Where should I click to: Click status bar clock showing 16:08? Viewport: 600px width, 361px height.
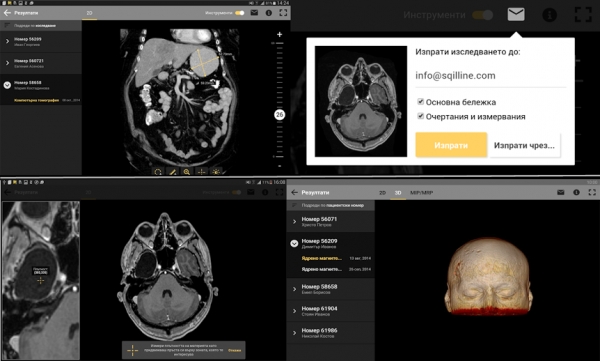click(x=279, y=182)
